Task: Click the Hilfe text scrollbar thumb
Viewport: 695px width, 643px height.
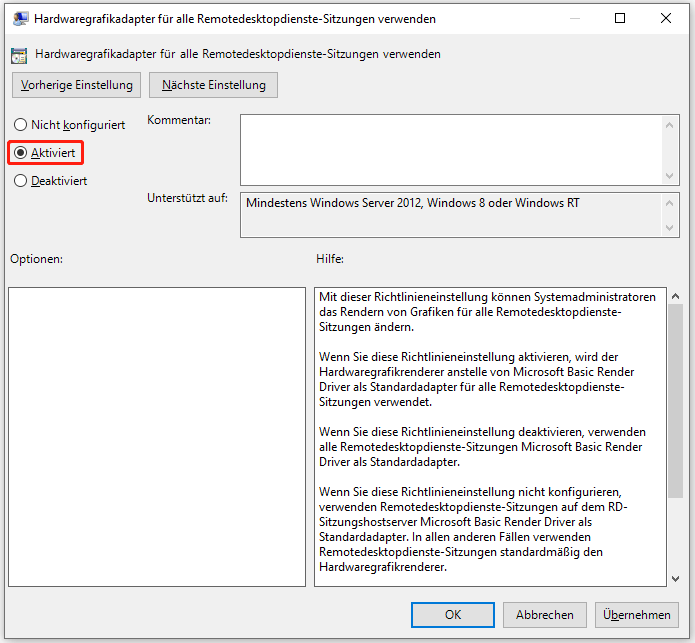Action: pyautogui.click(x=675, y=400)
